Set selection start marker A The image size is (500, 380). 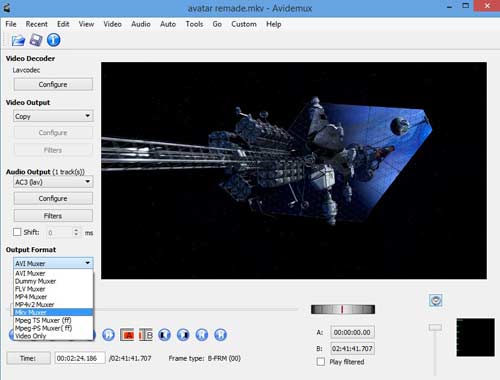[127, 335]
